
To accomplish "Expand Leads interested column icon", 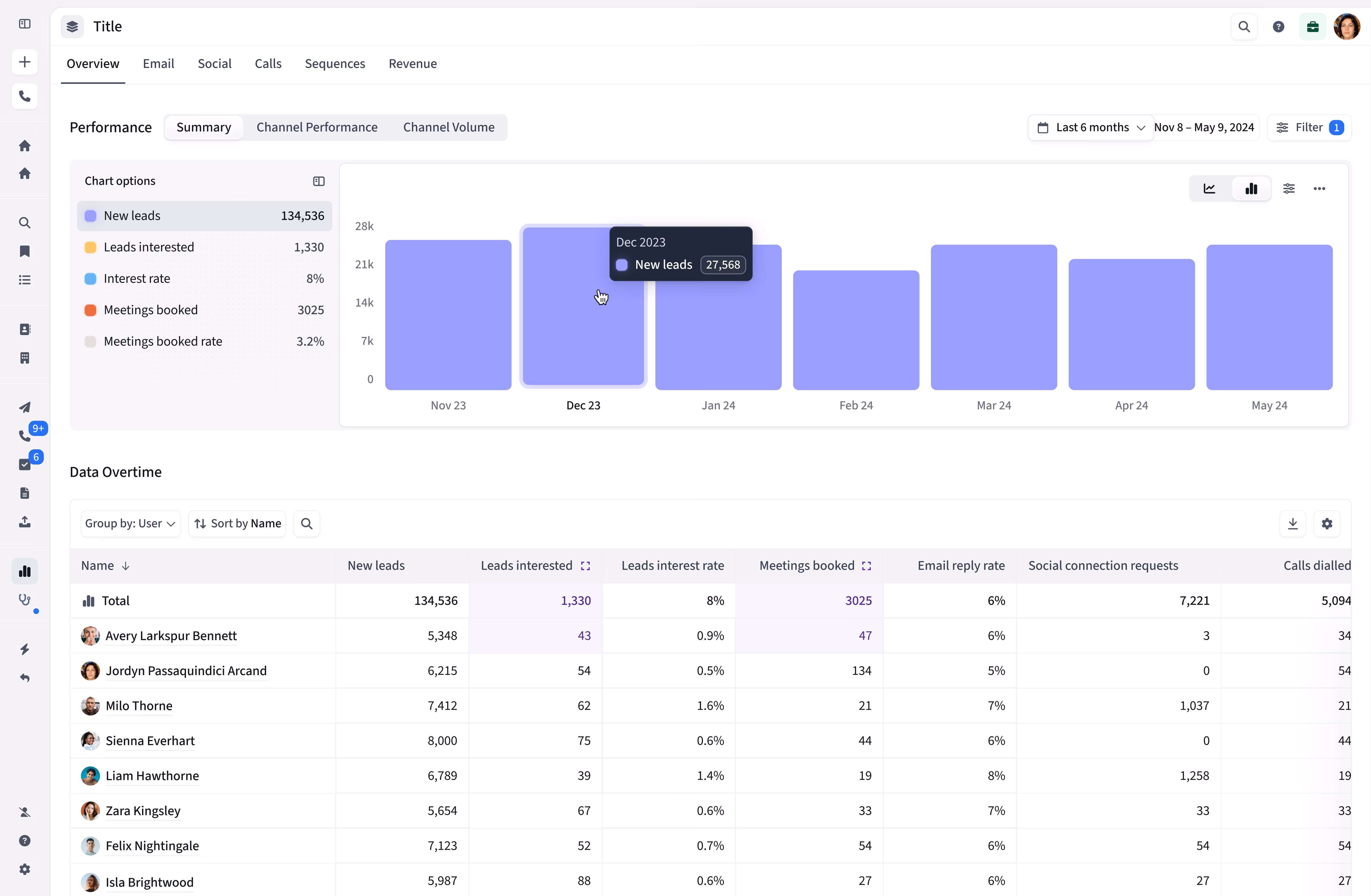I will point(585,566).
